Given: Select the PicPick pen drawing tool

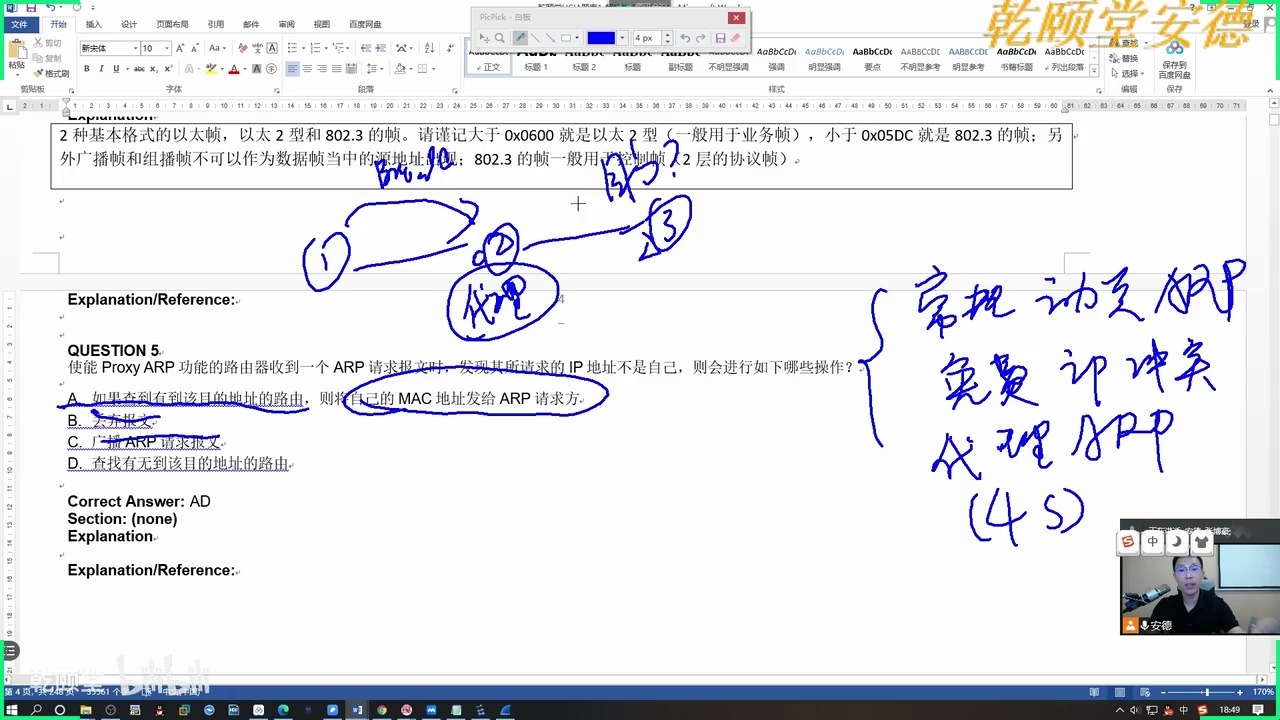Looking at the screenshot, I should tap(520, 38).
